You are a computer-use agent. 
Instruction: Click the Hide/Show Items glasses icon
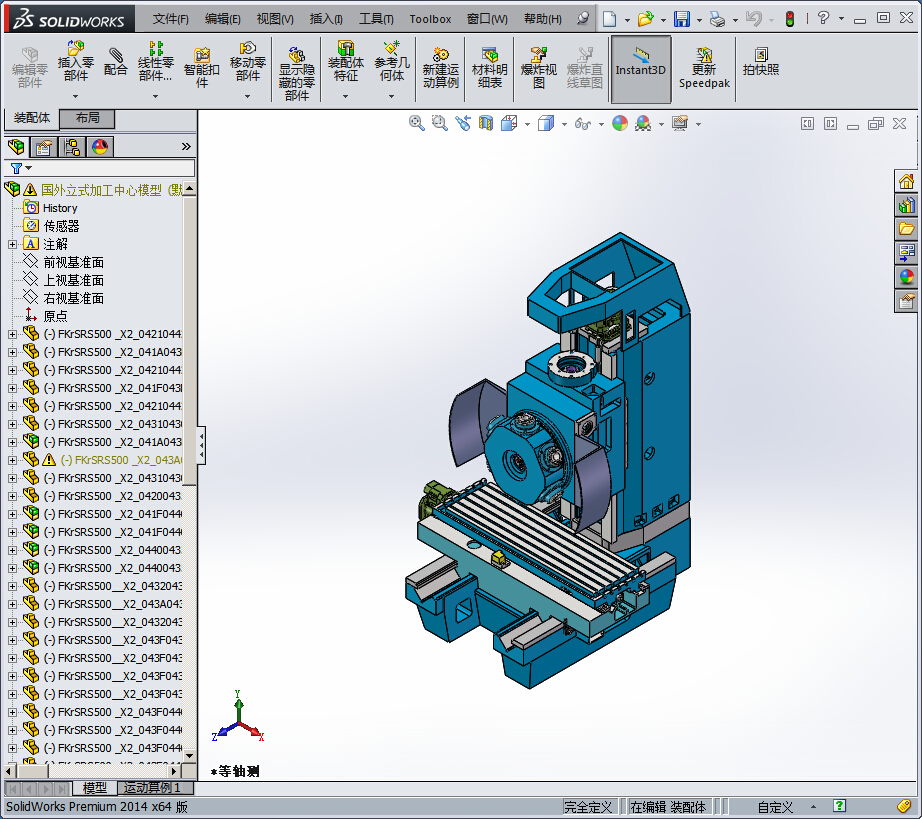click(x=583, y=123)
